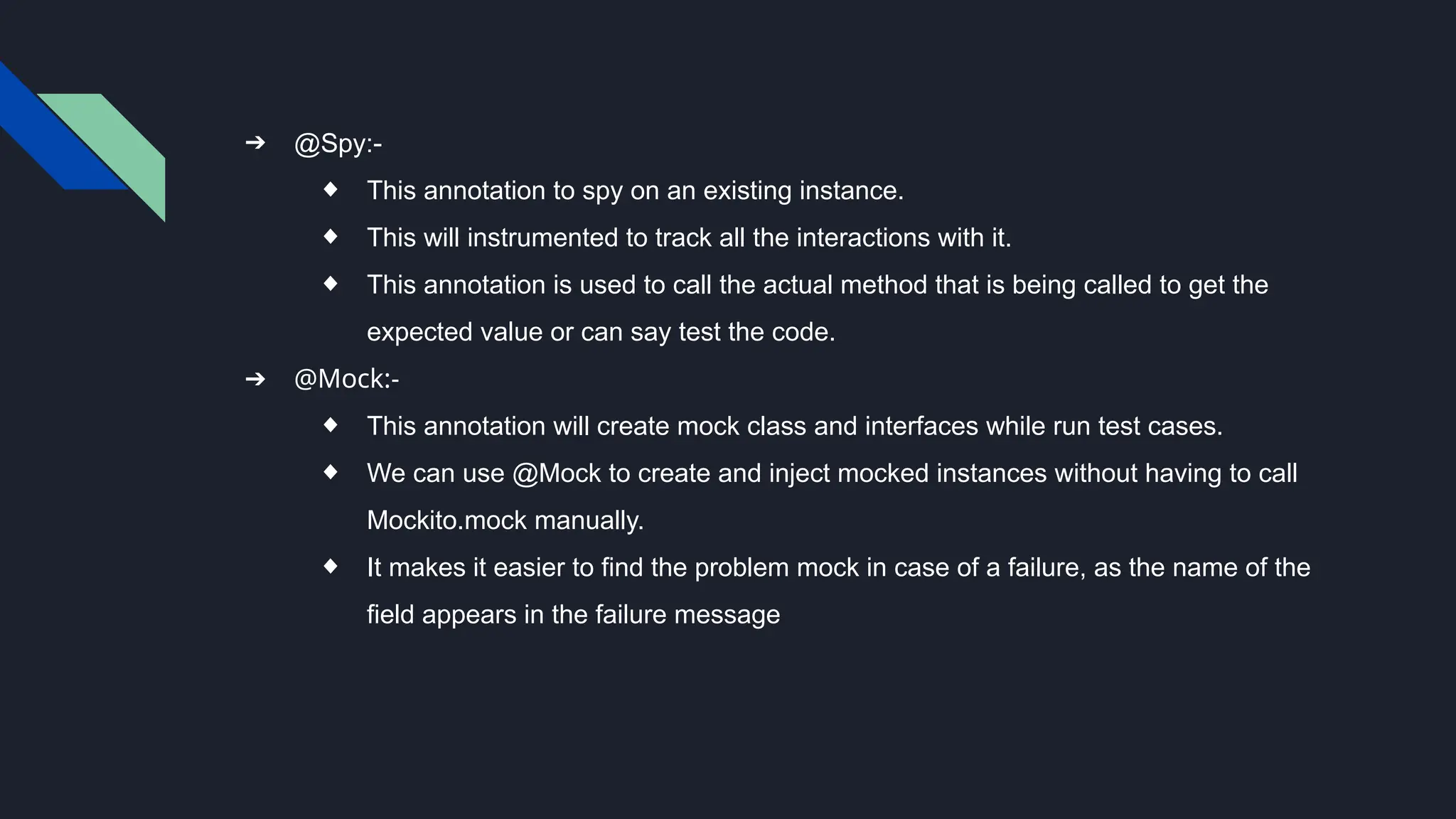Click diamond bullet before 'call the actual method'
1456x819 pixels.
tap(331, 284)
